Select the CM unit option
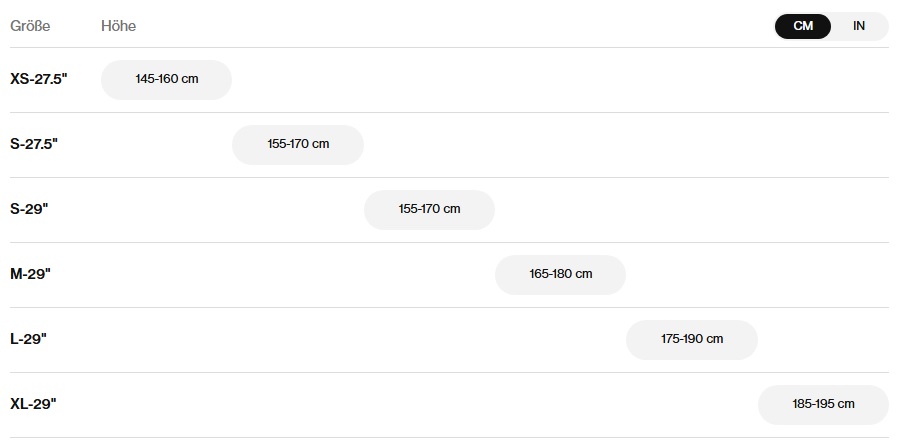The width and height of the screenshot is (897, 446). [803, 26]
